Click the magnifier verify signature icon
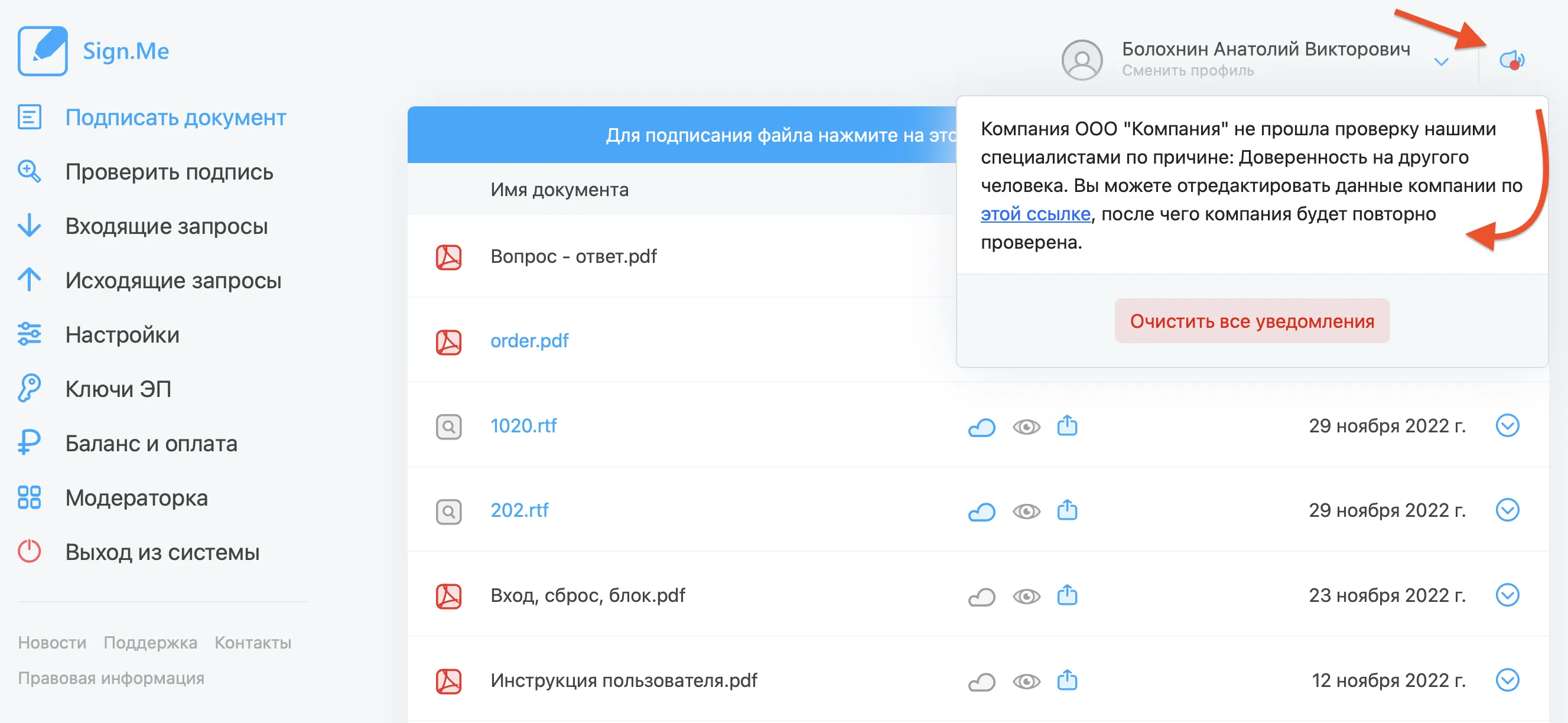 tap(29, 172)
